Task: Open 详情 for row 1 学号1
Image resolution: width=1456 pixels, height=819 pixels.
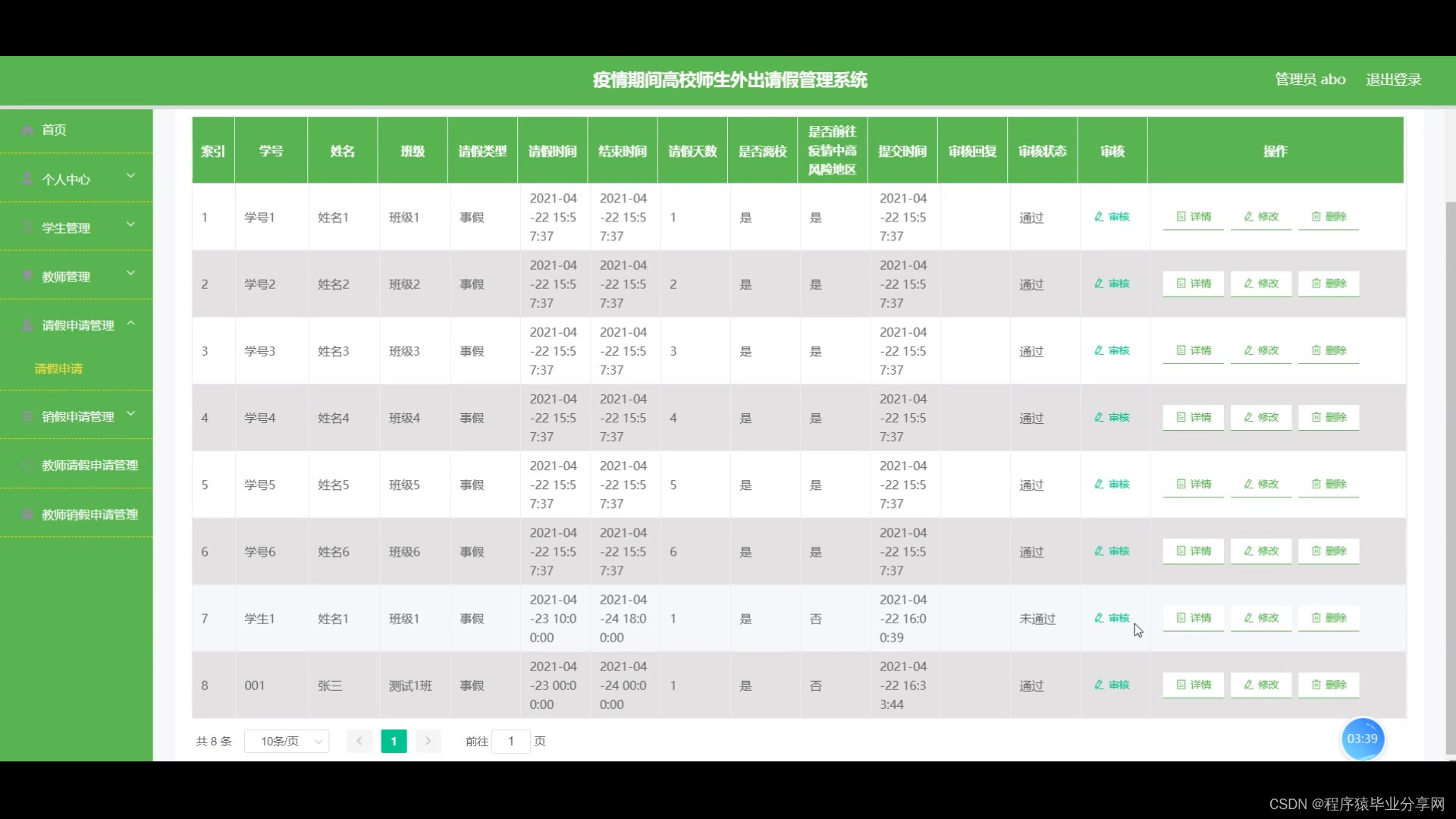Action: point(1193,217)
